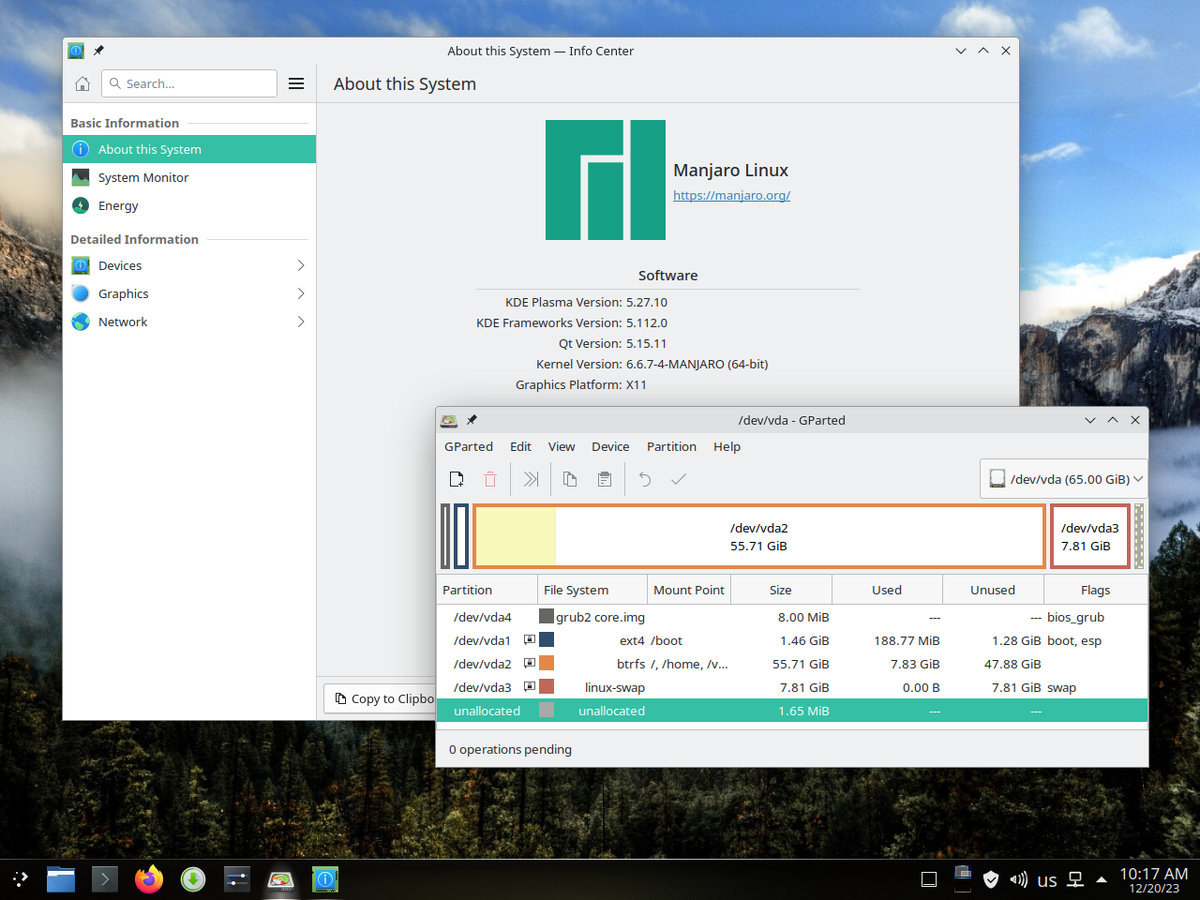Click the large Manjaro logo
The image size is (1200, 900).
605,180
